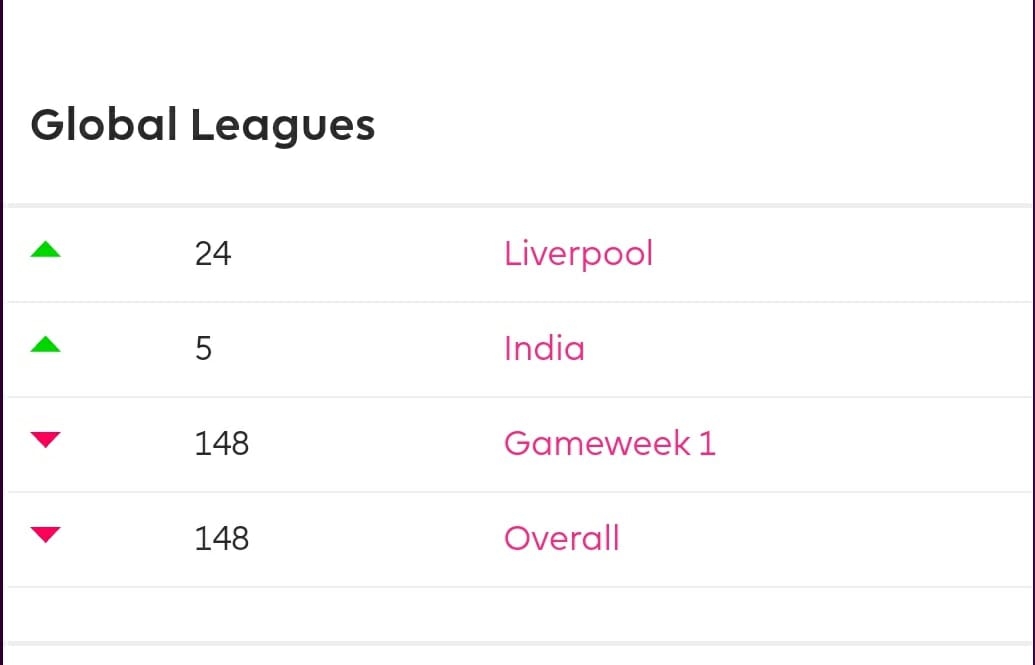Click the rank number 24 for Liverpool
This screenshot has width=1035, height=665.
pos(215,253)
